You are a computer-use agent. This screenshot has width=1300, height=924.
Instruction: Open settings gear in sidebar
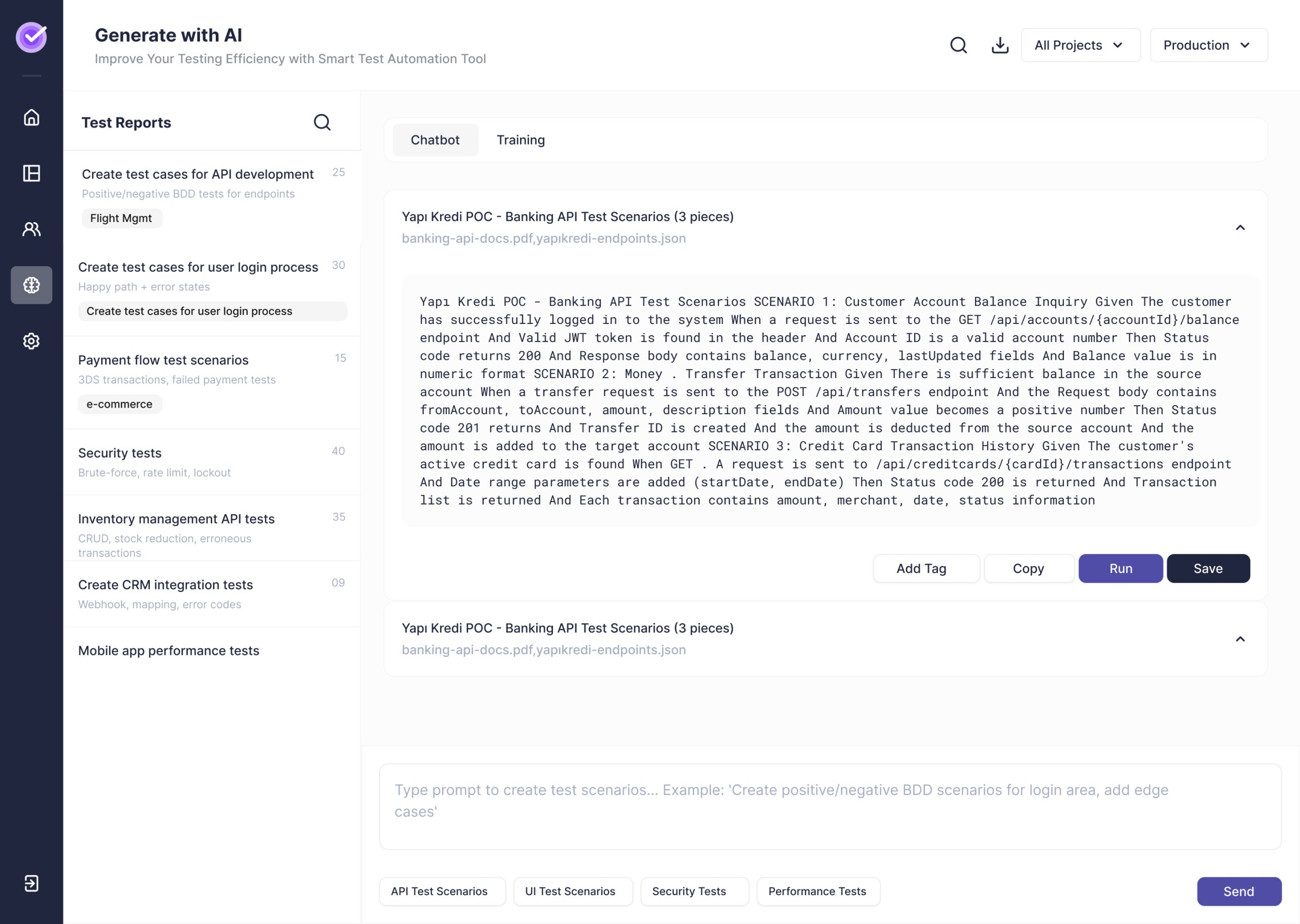tap(31, 341)
